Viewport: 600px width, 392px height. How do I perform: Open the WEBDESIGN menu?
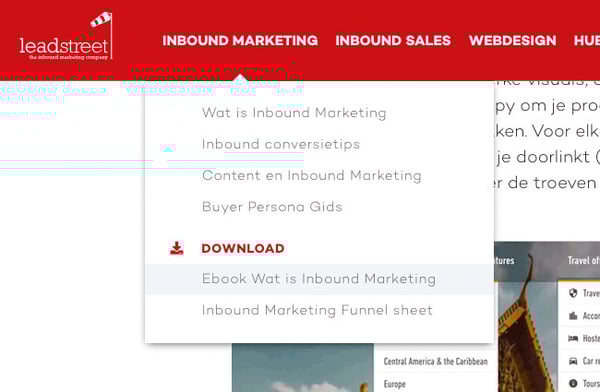point(512,41)
